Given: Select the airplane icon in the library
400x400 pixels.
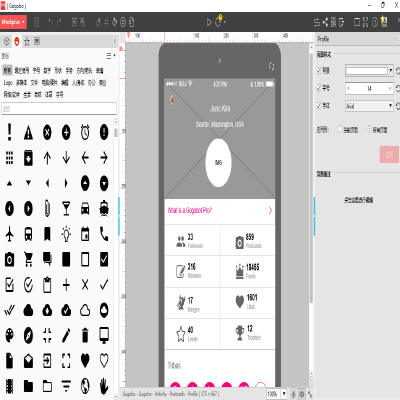Looking at the screenshot, I should pos(10,234).
